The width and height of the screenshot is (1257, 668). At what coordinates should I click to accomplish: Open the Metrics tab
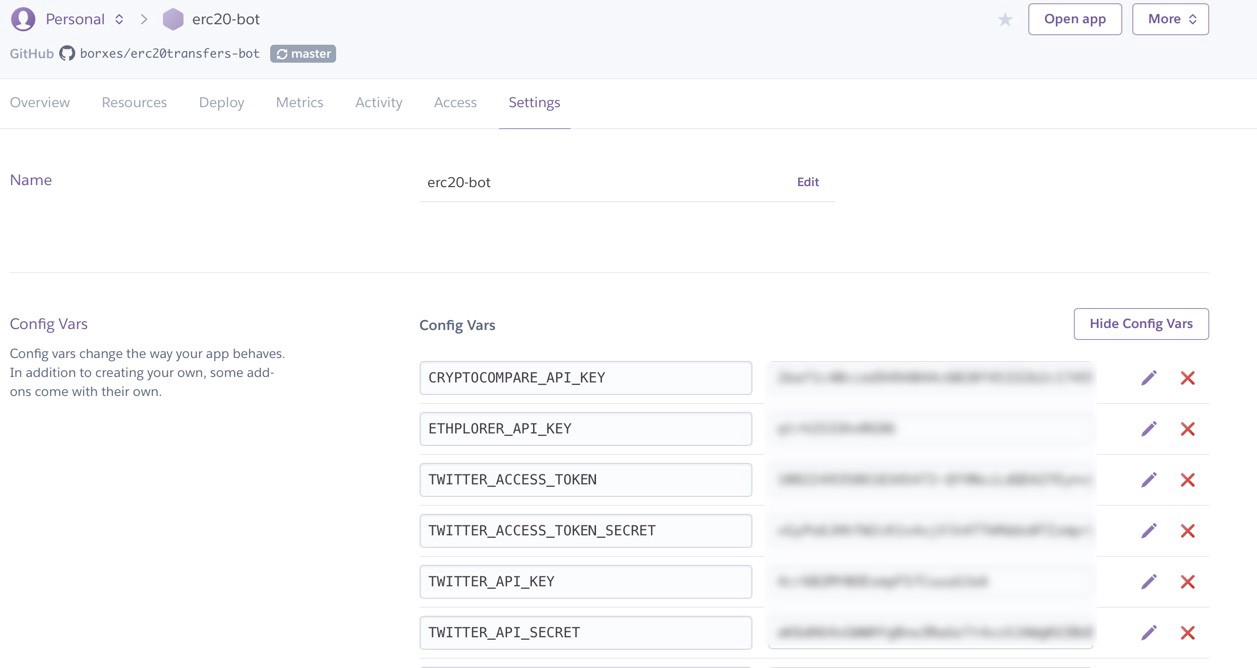(x=299, y=102)
